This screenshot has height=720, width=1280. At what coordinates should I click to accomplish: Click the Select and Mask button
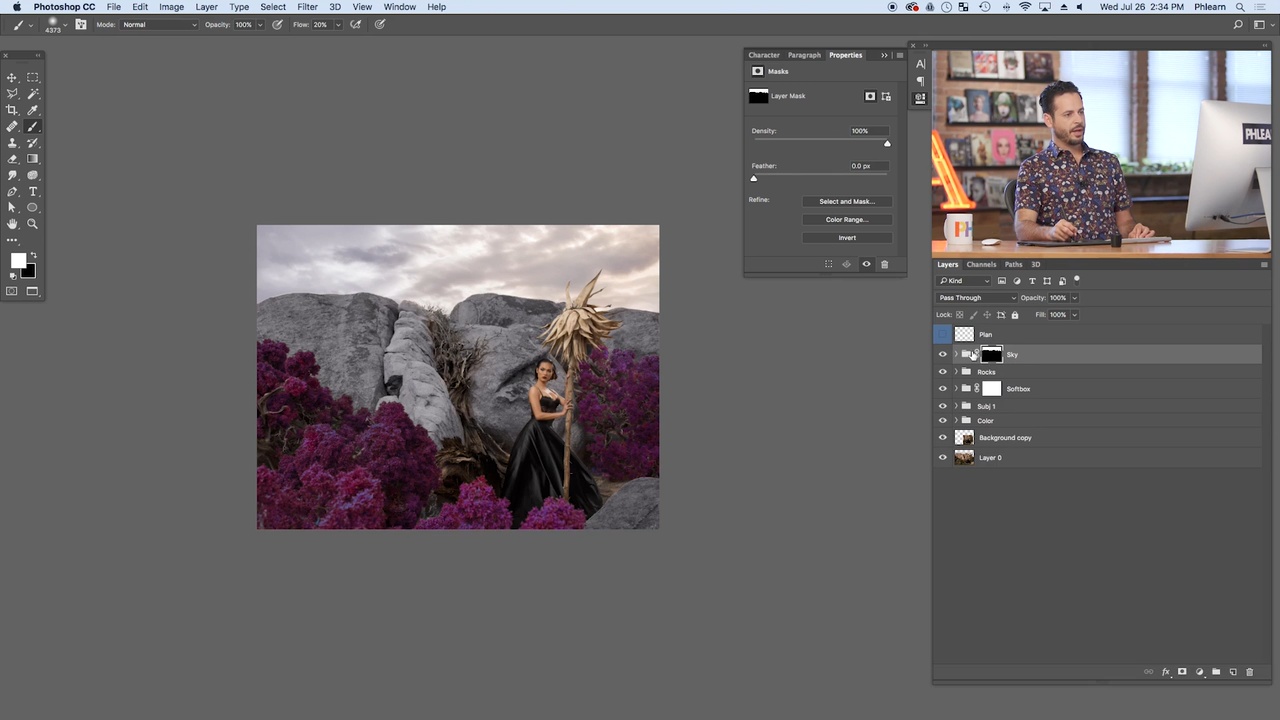(x=847, y=202)
